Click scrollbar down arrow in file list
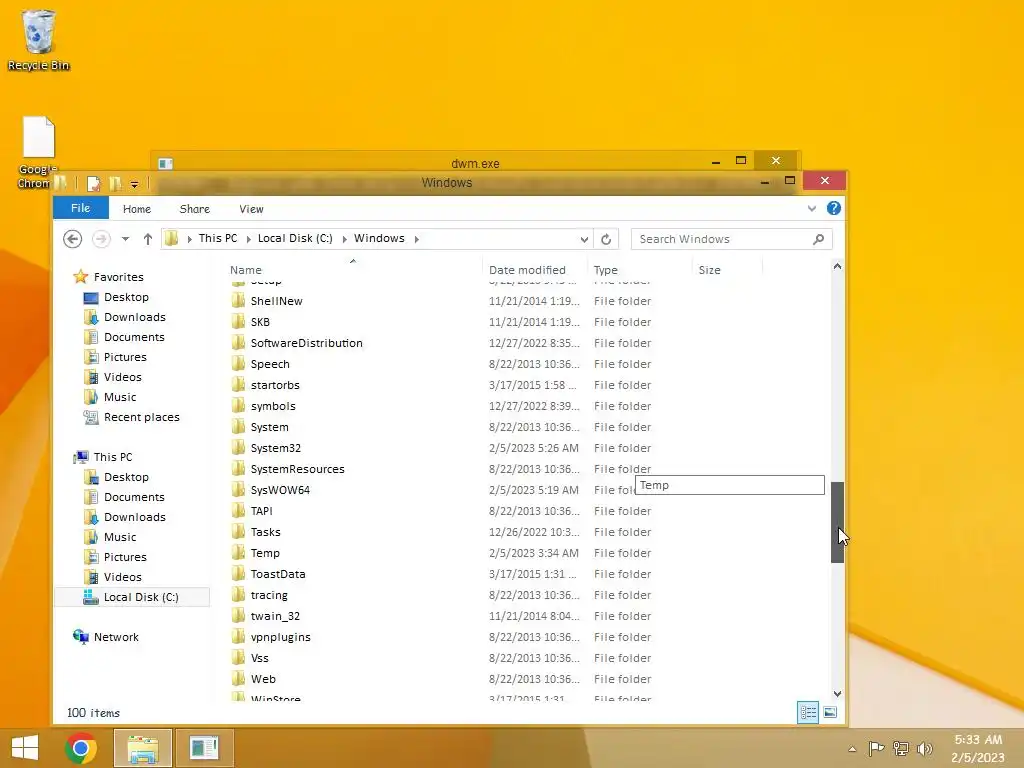Viewport: 1024px width, 768px height. pyautogui.click(x=837, y=694)
